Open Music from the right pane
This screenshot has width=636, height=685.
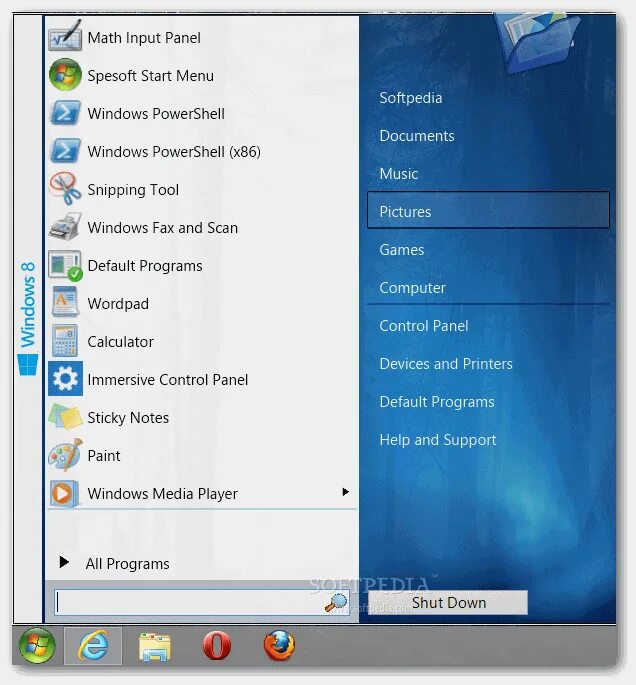click(399, 174)
